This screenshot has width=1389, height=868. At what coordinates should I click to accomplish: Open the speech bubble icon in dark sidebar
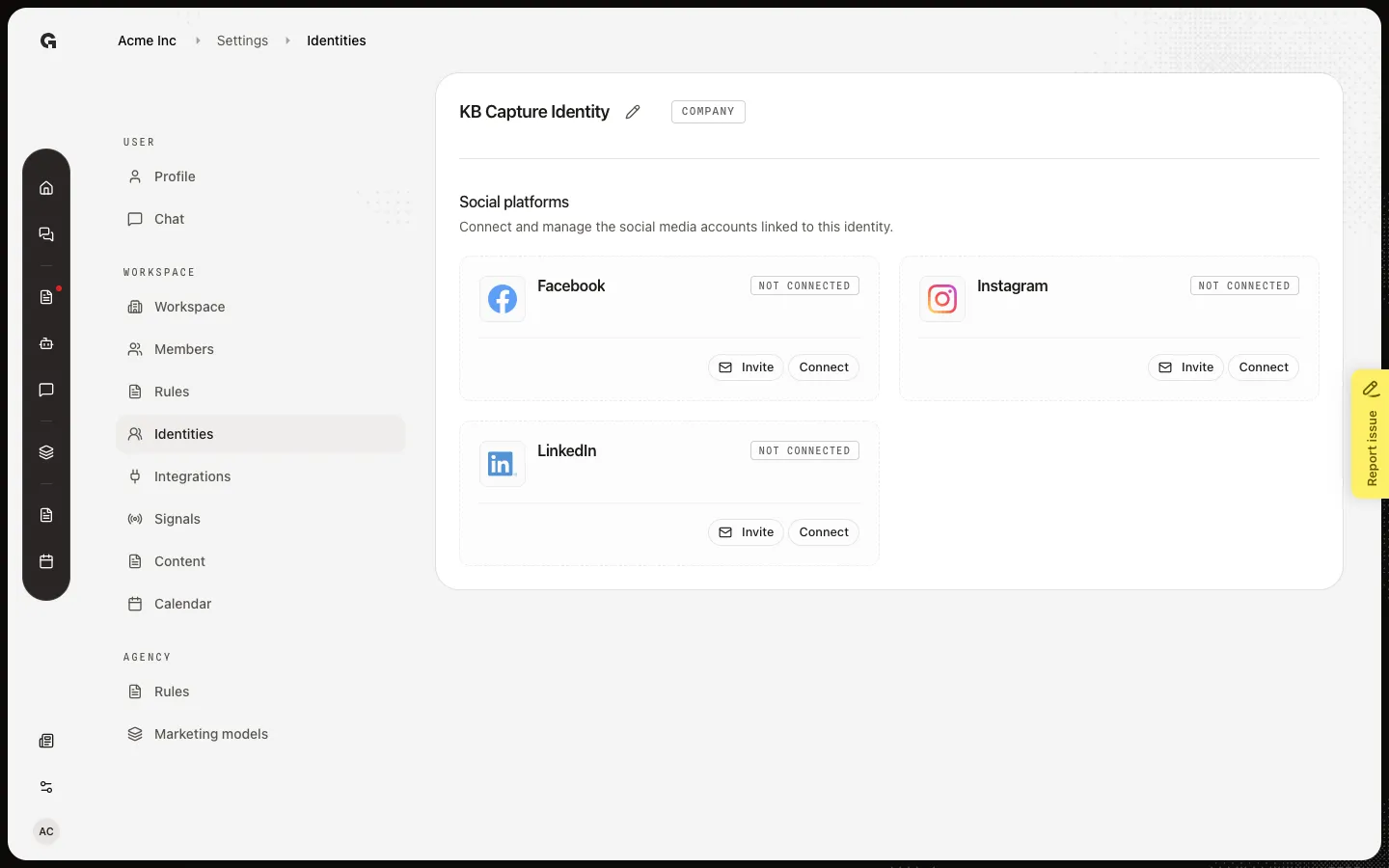point(46,390)
